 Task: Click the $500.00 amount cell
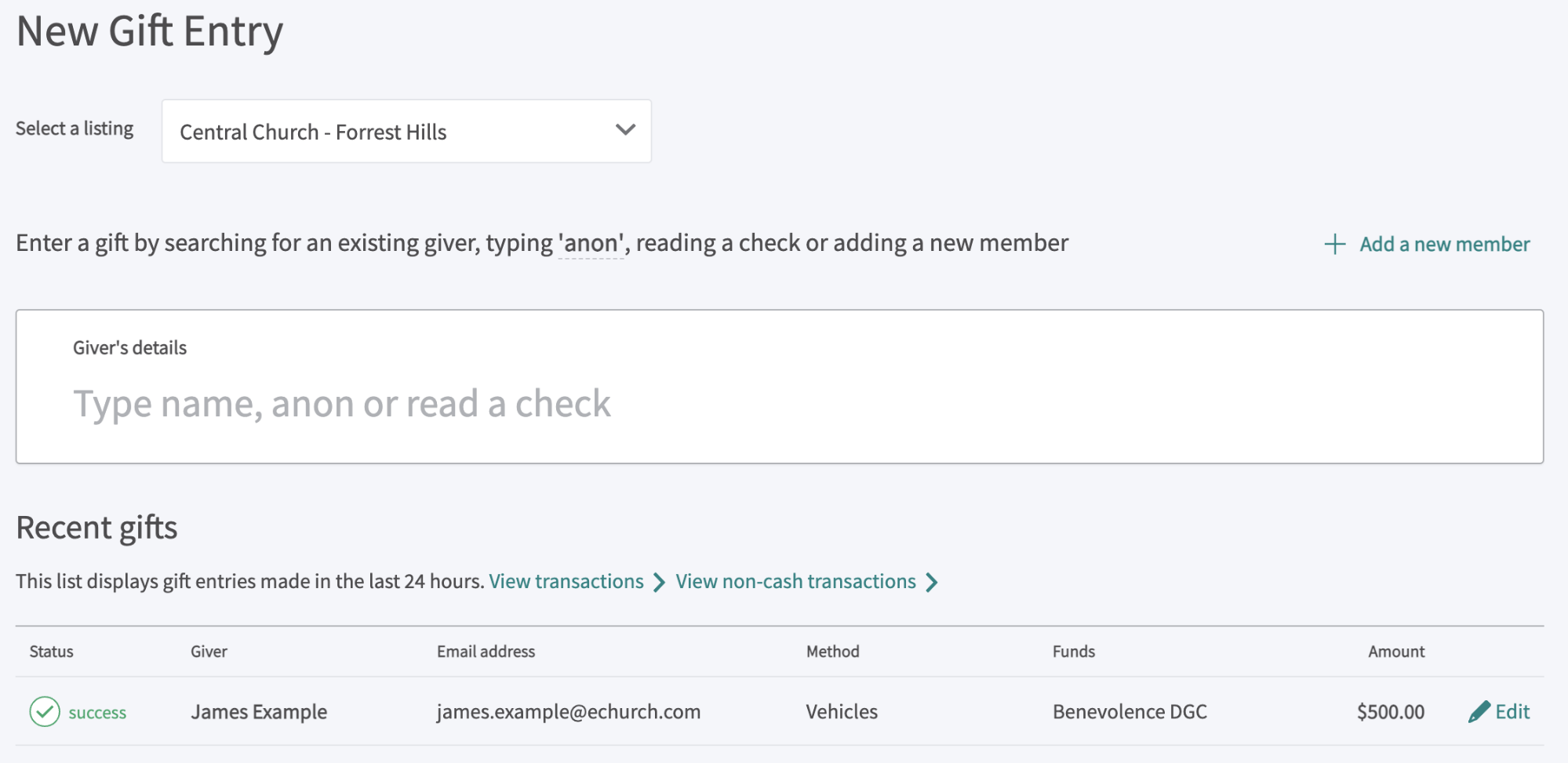coord(1391,712)
